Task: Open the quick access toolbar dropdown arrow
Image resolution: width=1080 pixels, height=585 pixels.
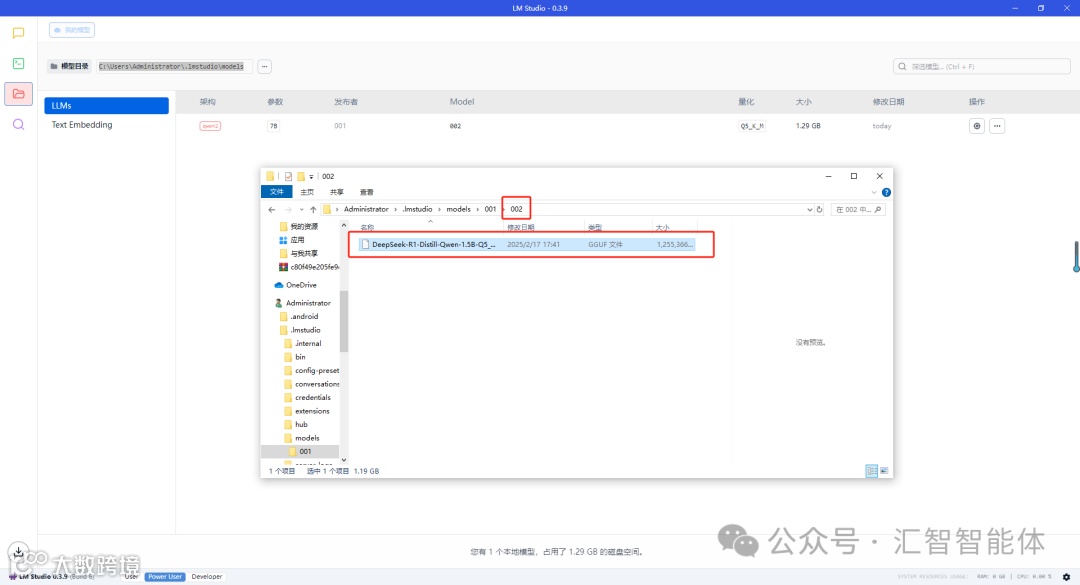Action: coord(311,176)
